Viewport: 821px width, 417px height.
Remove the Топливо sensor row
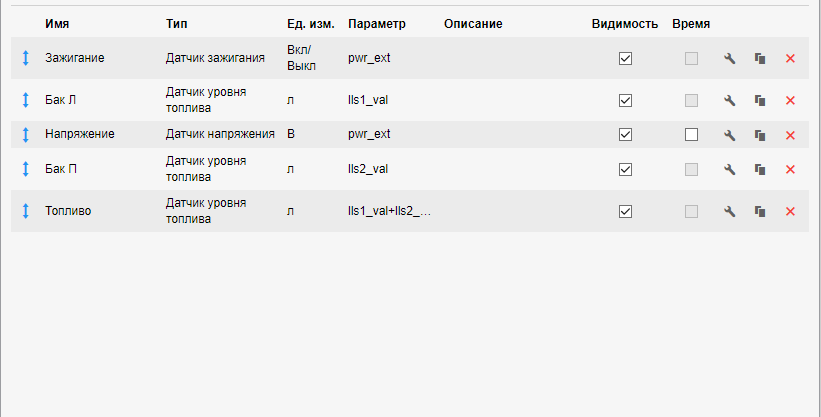click(790, 211)
